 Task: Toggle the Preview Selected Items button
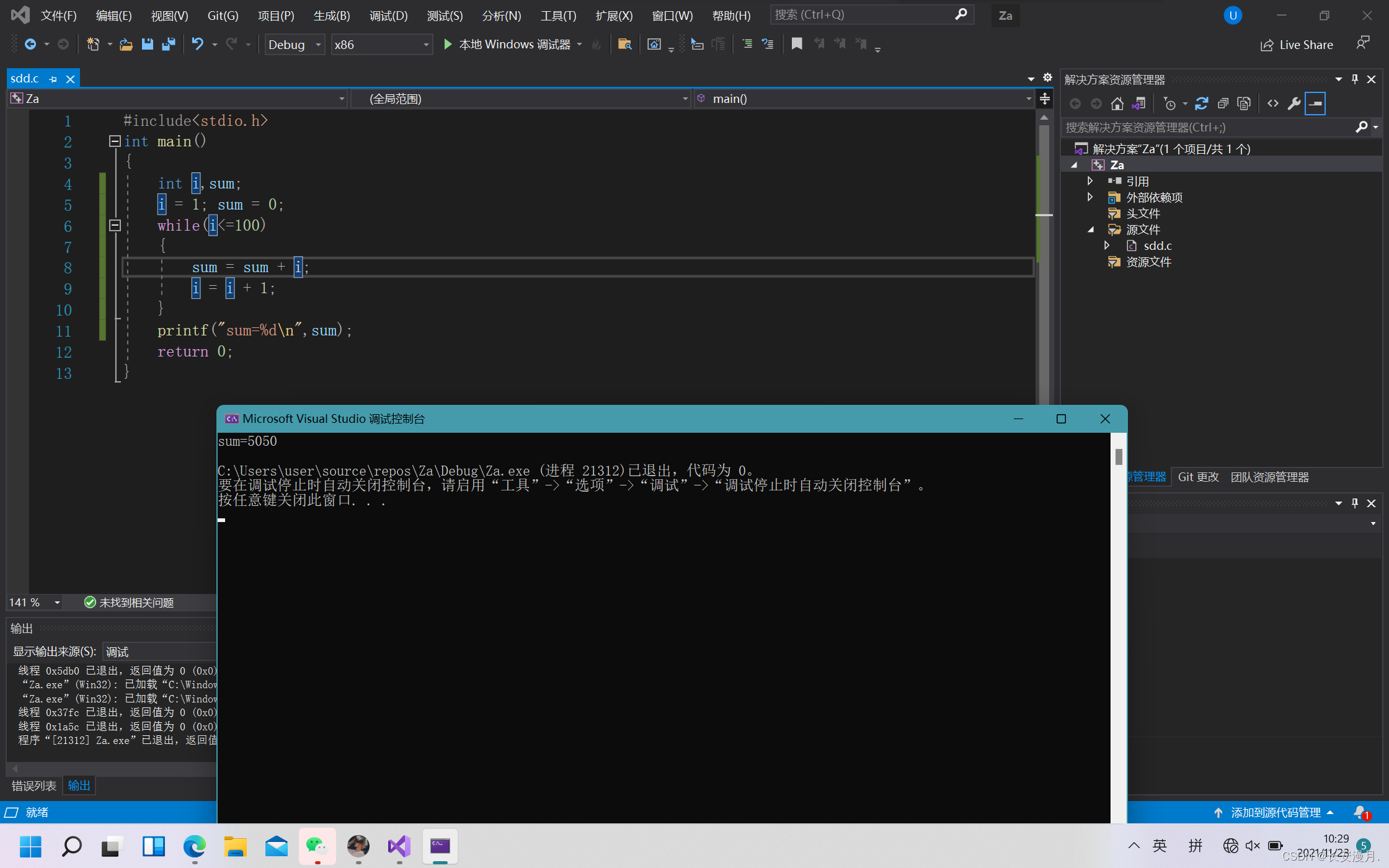click(x=1315, y=104)
